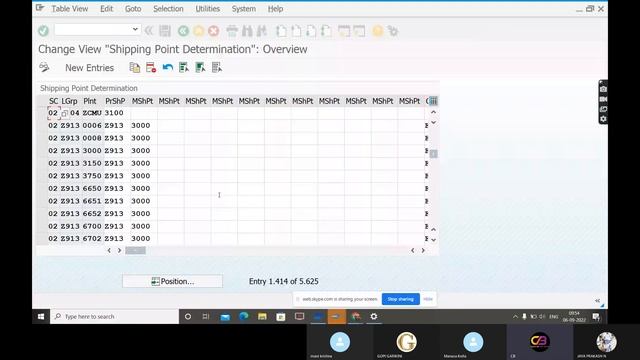The image size is (640, 360).
Task: Click plant cell 6702
Action: (x=92, y=239)
